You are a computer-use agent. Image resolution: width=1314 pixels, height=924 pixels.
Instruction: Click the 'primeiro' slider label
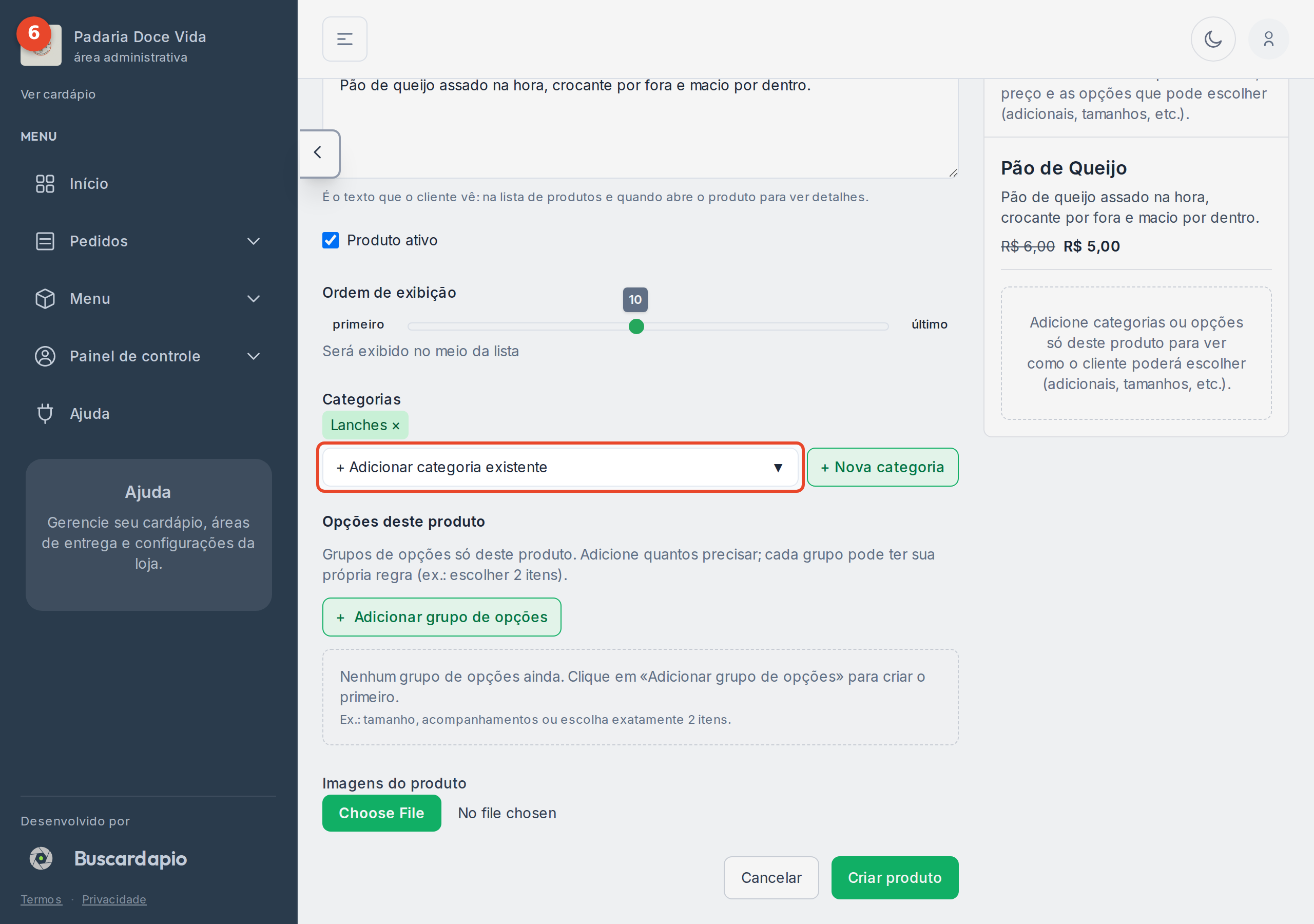(x=358, y=324)
